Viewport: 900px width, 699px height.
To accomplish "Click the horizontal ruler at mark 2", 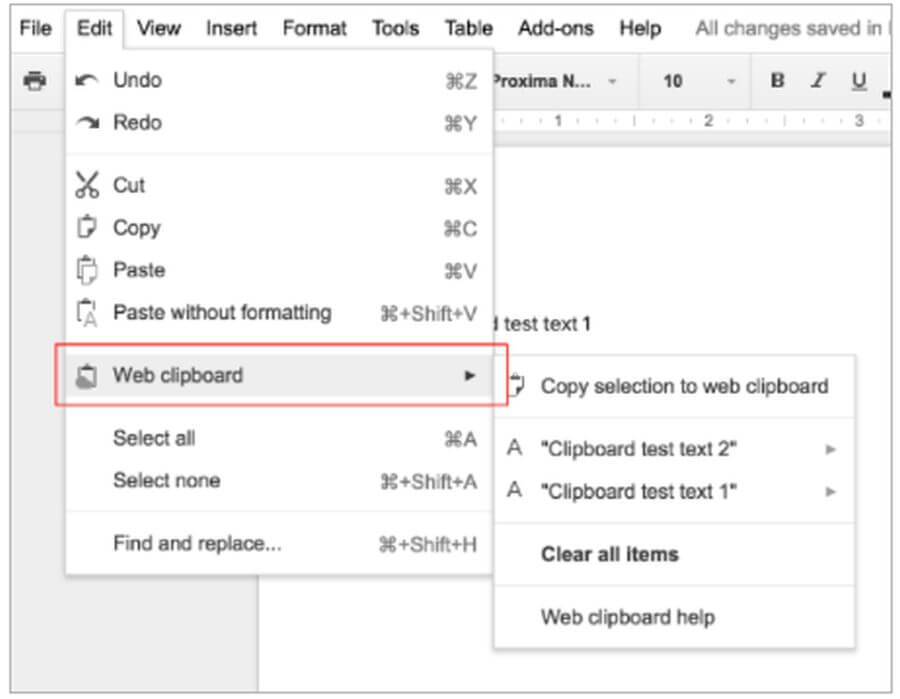I will 707,121.
